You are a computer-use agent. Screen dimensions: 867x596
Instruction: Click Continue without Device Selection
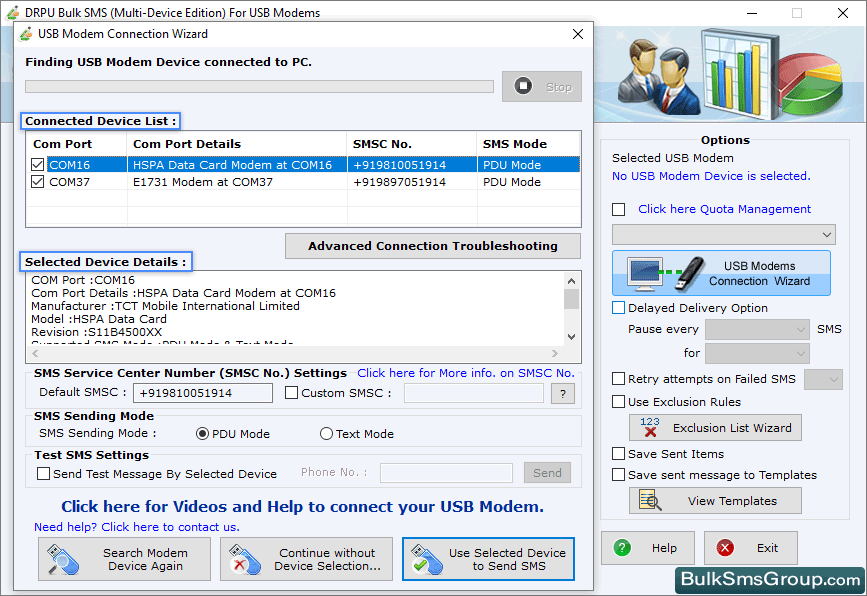[x=306, y=559]
